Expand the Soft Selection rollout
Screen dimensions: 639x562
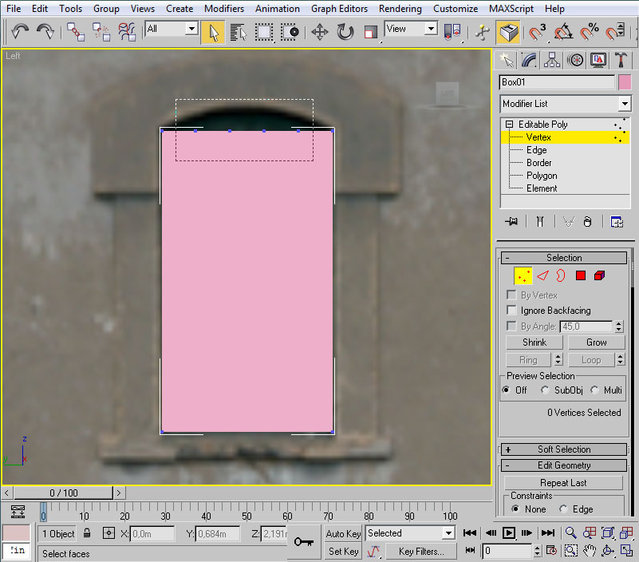click(564, 450)
